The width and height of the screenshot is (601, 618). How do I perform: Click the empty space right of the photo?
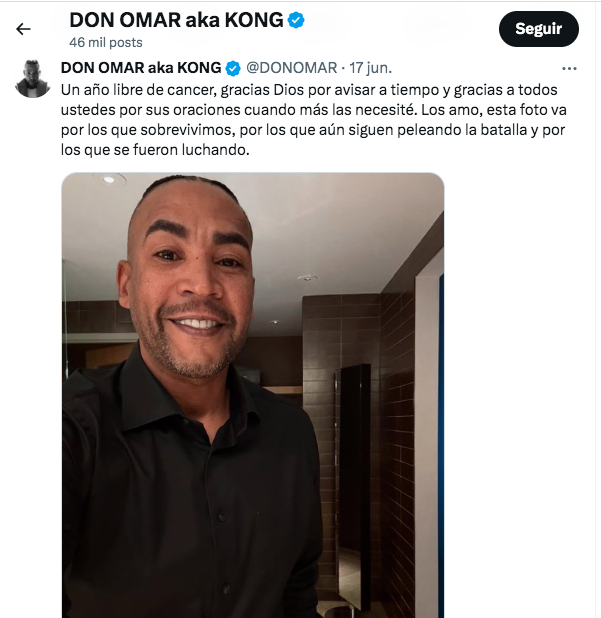click(x=518, y=394)
